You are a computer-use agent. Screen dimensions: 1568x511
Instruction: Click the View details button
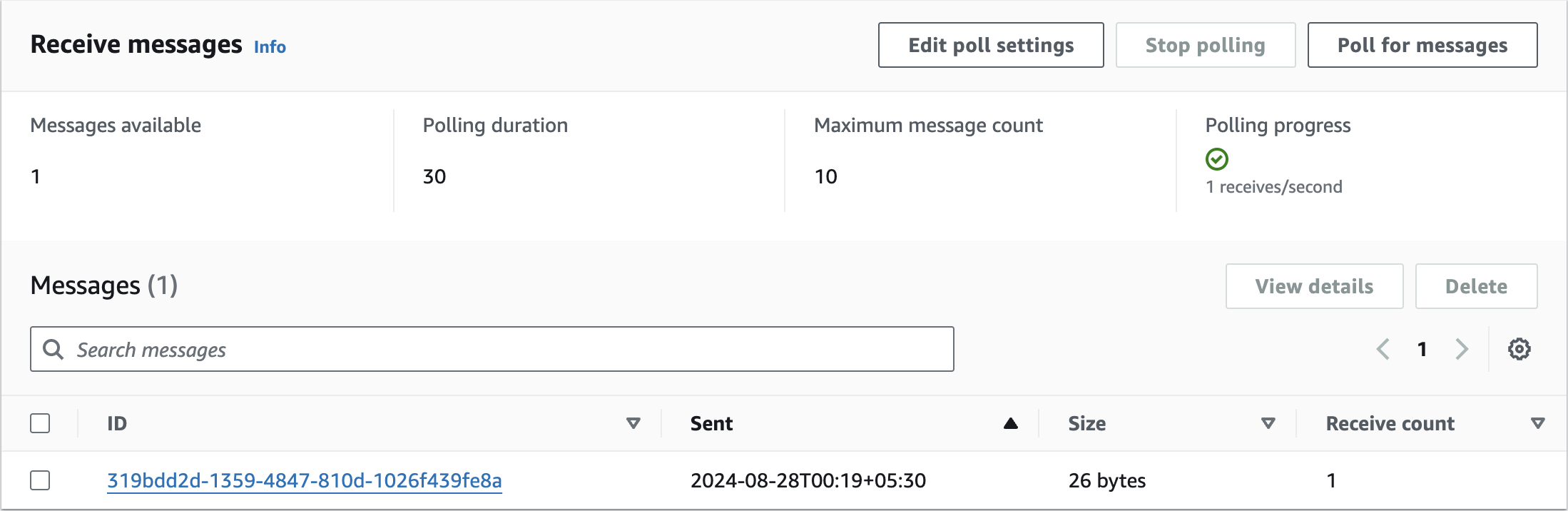[1314, 286]
